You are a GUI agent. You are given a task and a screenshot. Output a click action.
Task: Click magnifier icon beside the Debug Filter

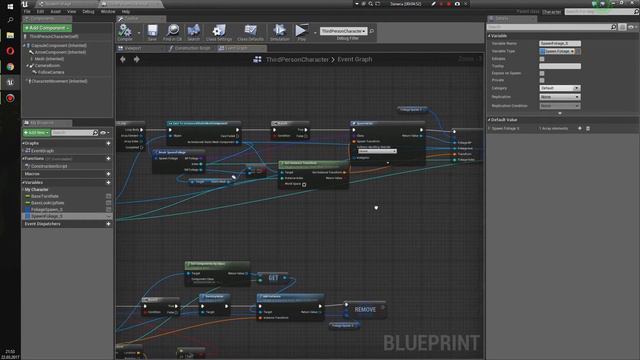tap(371, 31)
